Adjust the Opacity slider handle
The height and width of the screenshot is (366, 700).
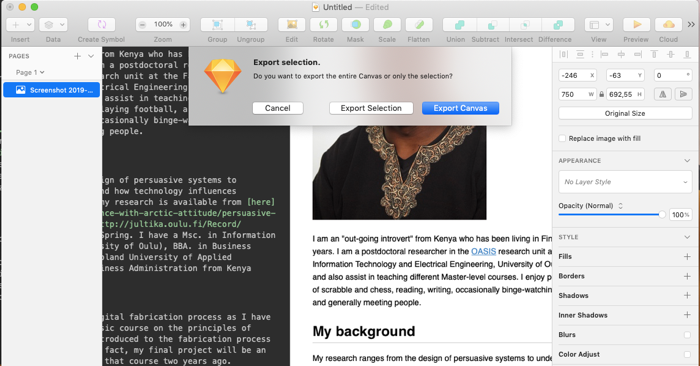pyautogui.click(x=662, y=215)
